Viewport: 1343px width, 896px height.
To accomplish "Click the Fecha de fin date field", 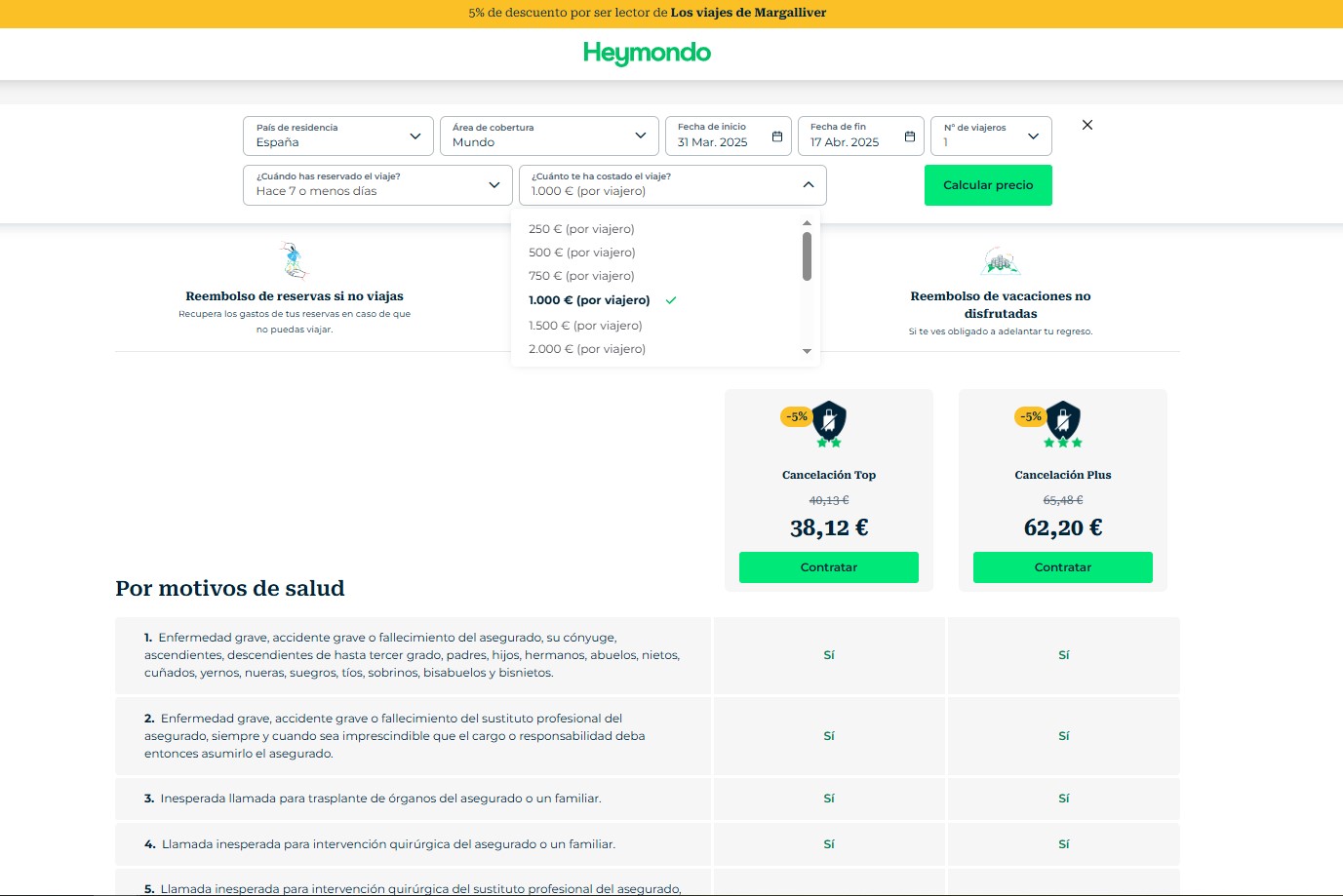I will point(861,136).
